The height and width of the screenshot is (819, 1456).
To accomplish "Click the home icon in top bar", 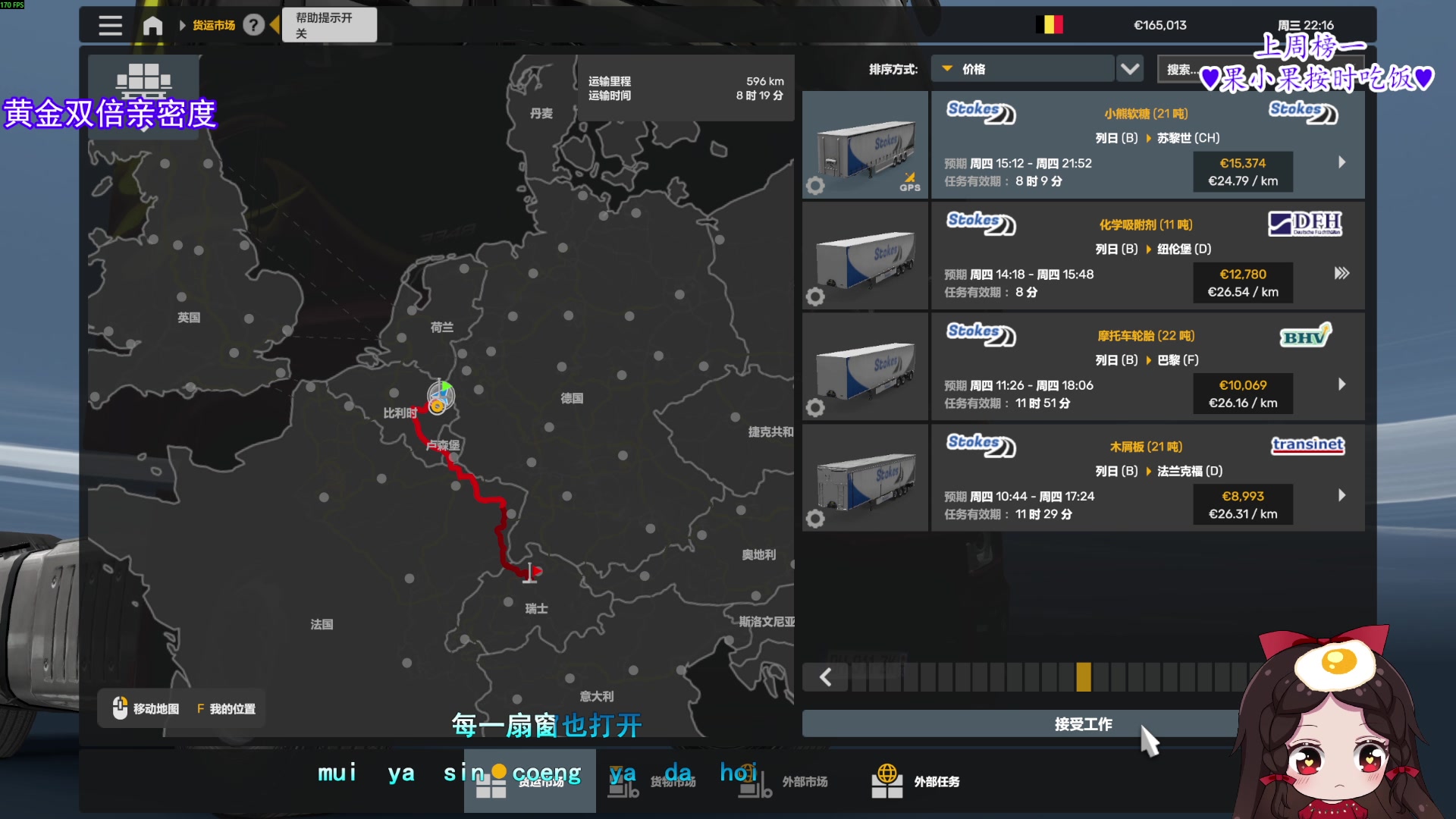I will pos(152,26).
